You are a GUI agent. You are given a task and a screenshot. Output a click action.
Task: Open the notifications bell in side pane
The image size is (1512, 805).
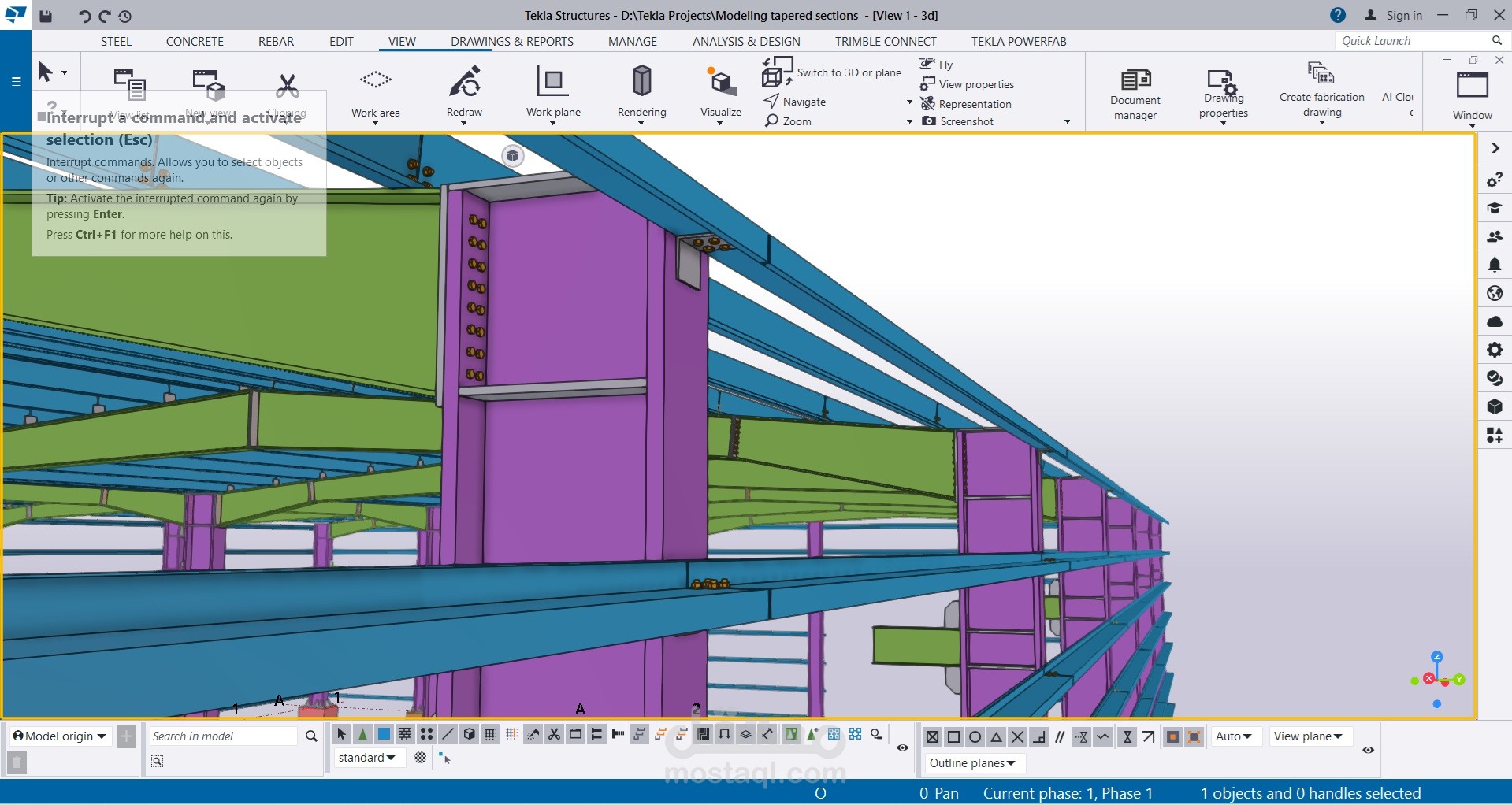click(x=1495, y=265)
